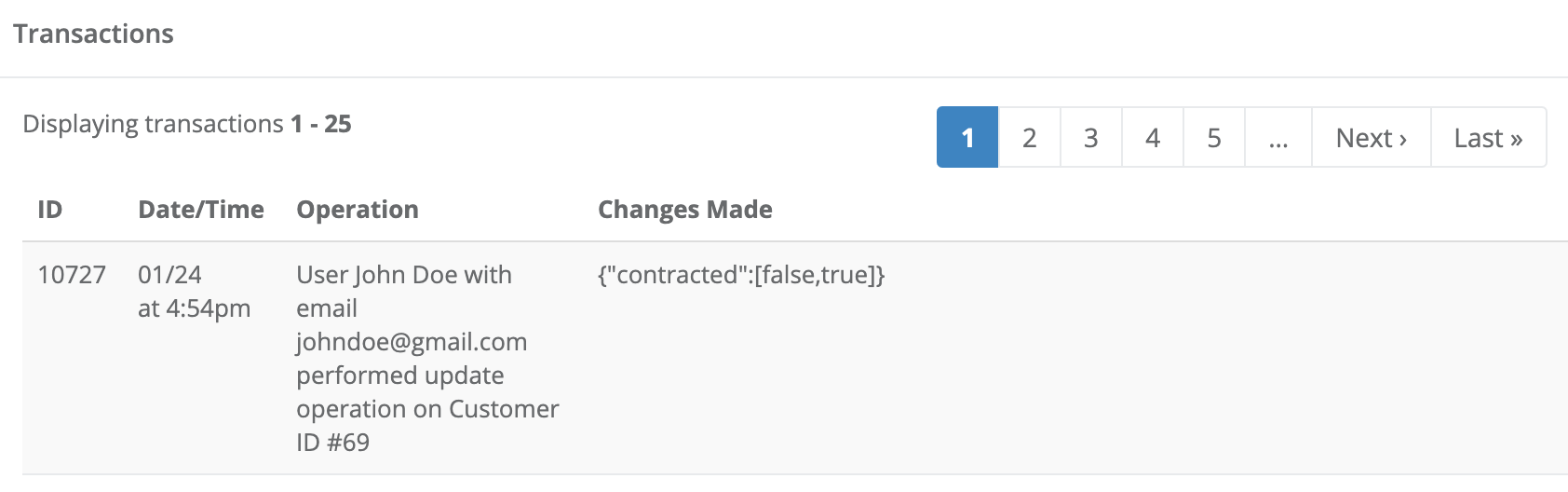The image size is (1568, 492).
Task: Go to page 2 of transactions
Action: click(x=1029, y=138)
